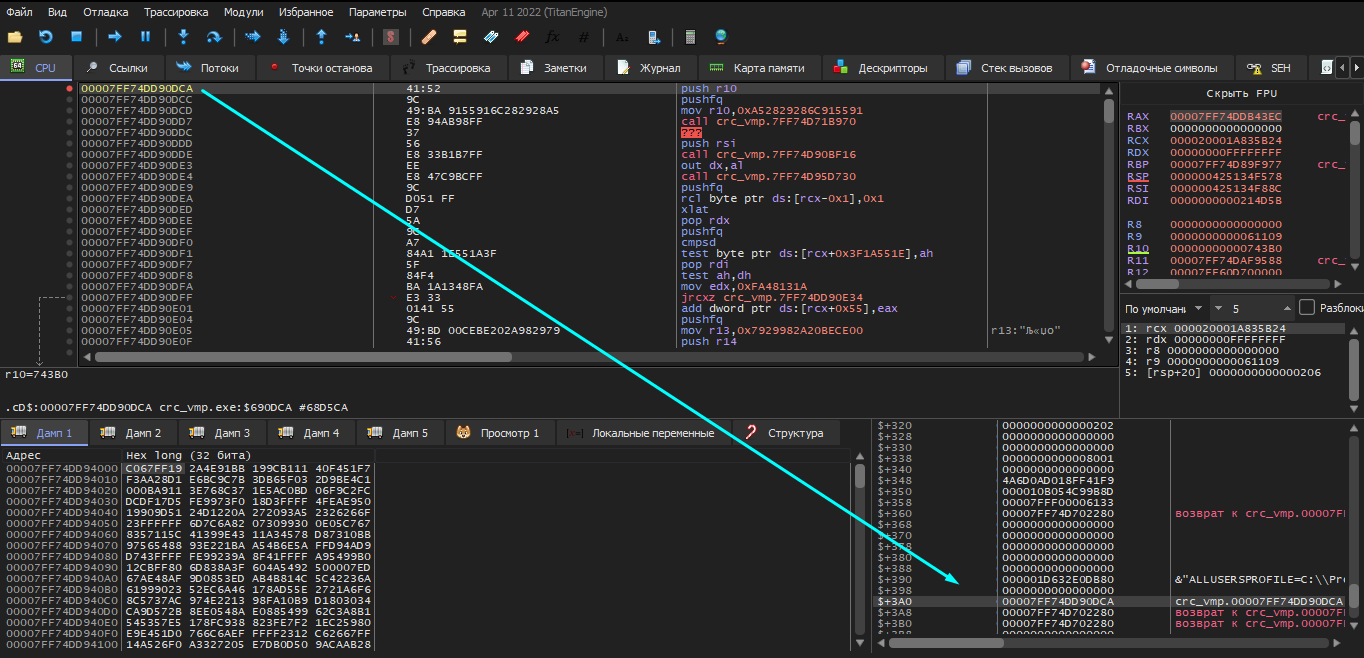The image size is (1364, 658).
Task: Open the Файл menu
Action: click(19, 12)
